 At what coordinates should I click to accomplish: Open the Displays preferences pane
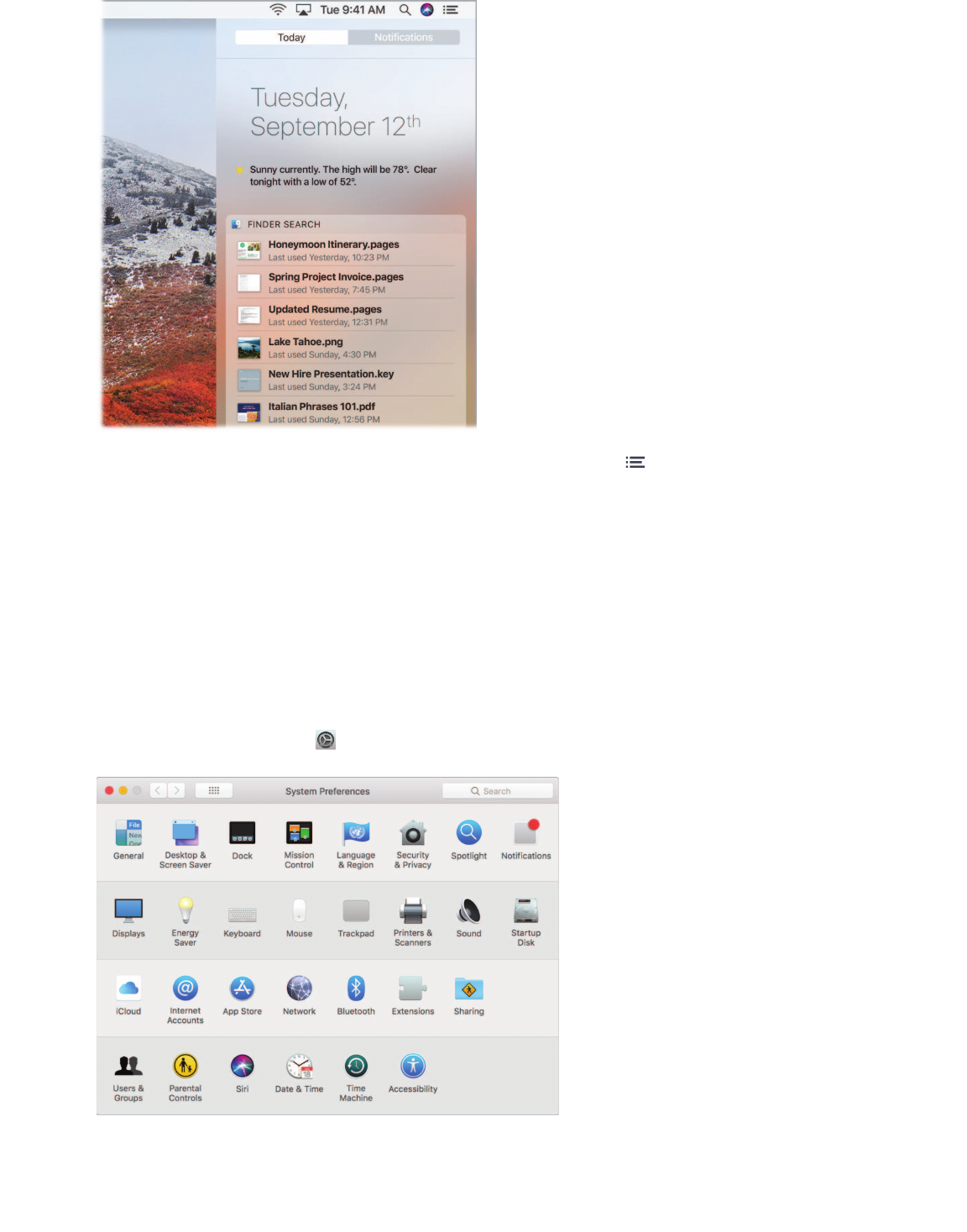pyautogui.click(x=128, y=917)
